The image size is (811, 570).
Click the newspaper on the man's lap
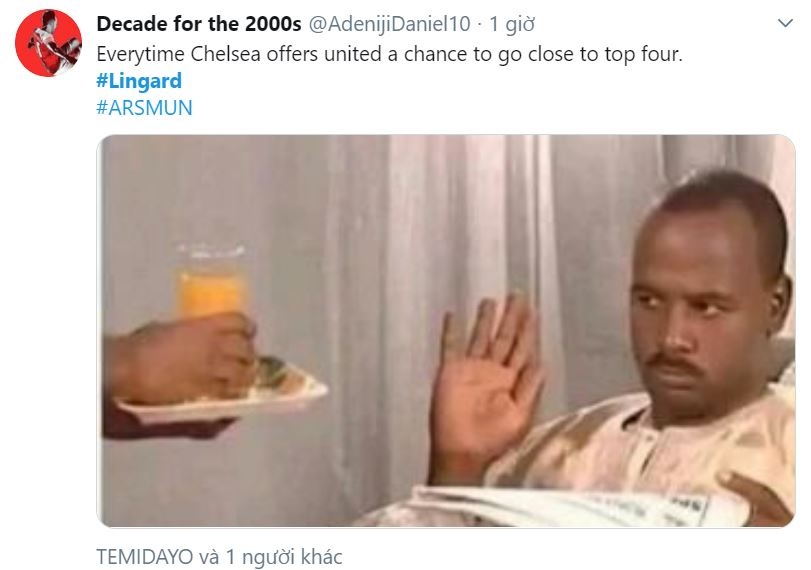(x=579, y=506)
